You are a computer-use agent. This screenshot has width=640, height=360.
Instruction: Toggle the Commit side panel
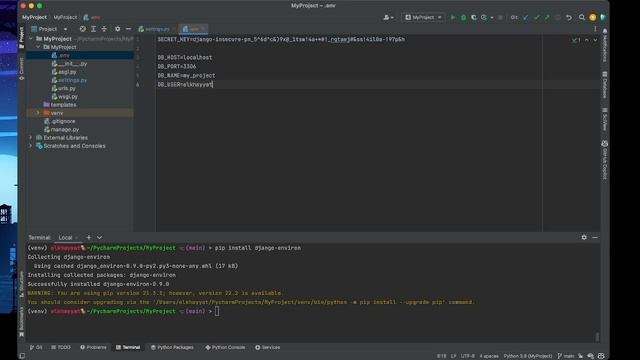point(22,69)
